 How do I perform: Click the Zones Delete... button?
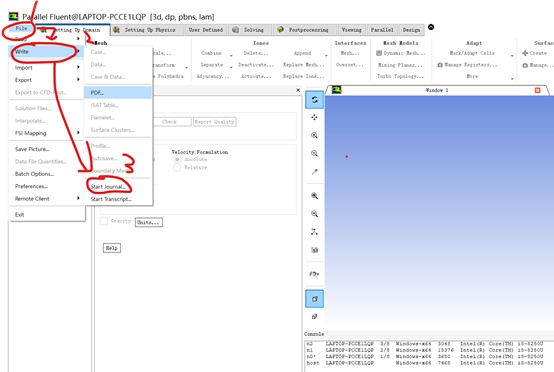pos(256,53)
